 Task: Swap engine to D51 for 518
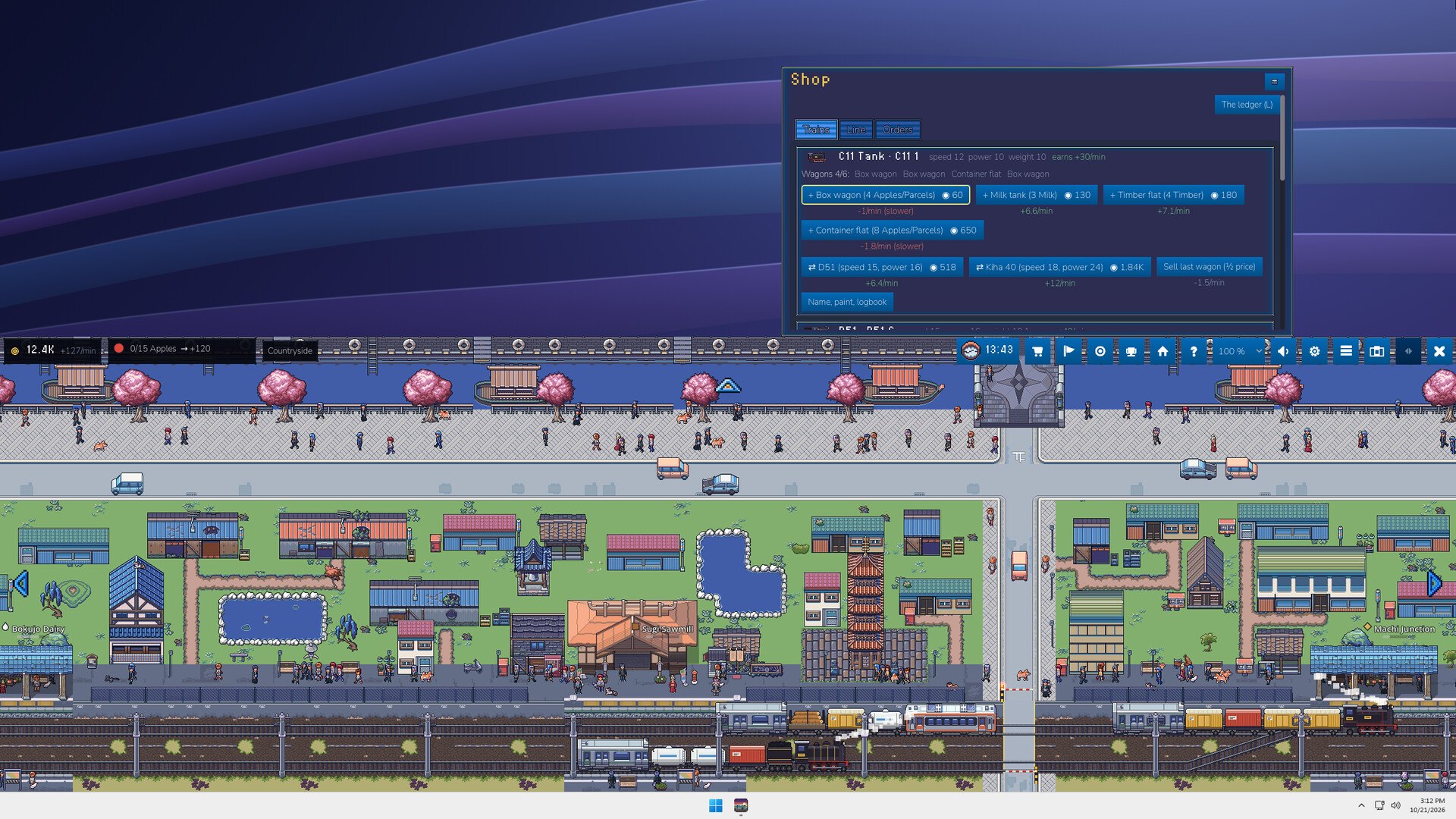click(x=882, y=267)
